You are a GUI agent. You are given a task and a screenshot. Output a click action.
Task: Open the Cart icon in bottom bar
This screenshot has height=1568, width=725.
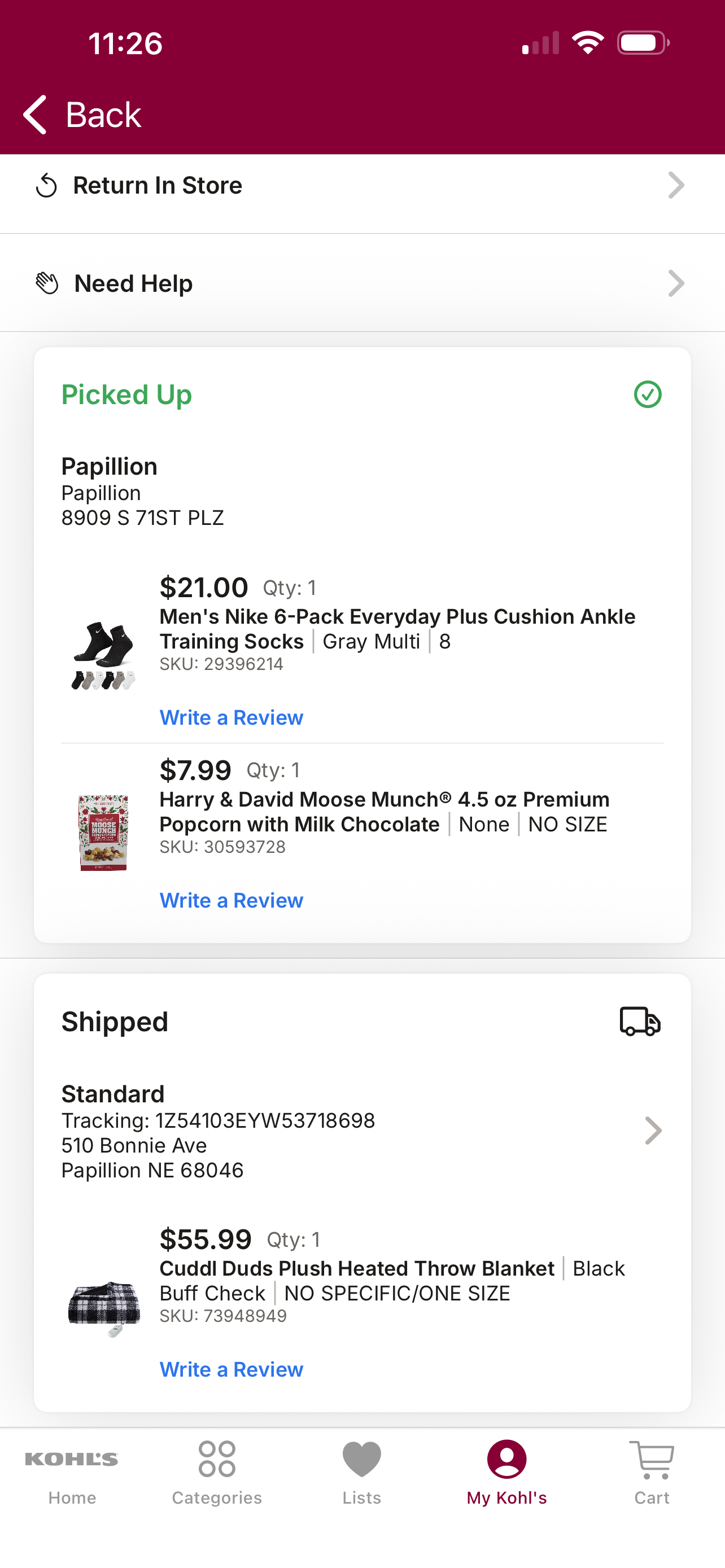(652, 1459)
